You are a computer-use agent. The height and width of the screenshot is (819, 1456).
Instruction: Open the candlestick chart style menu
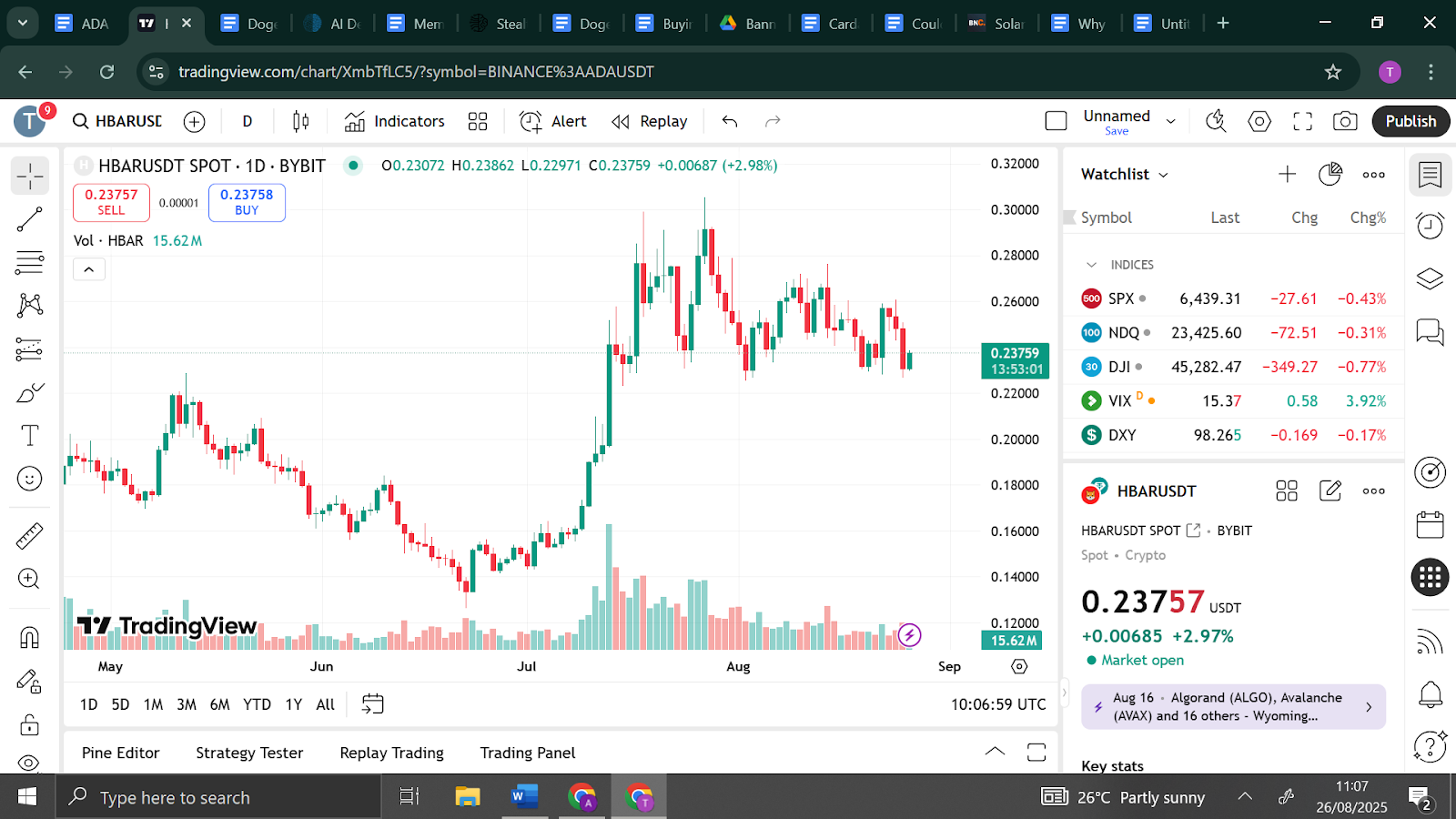(x=300, y=121)
